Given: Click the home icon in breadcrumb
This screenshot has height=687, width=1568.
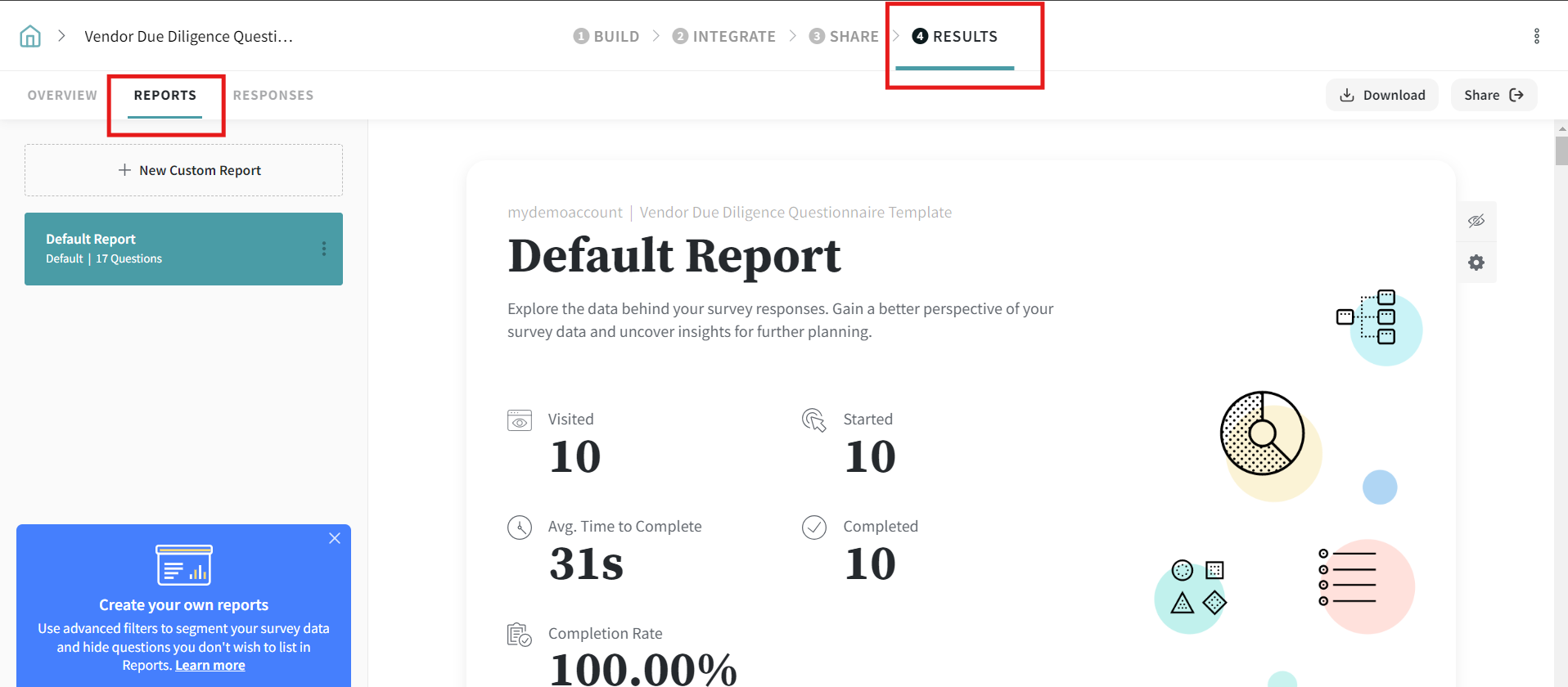Looking at the screenshot, I should tap(30, 36).
